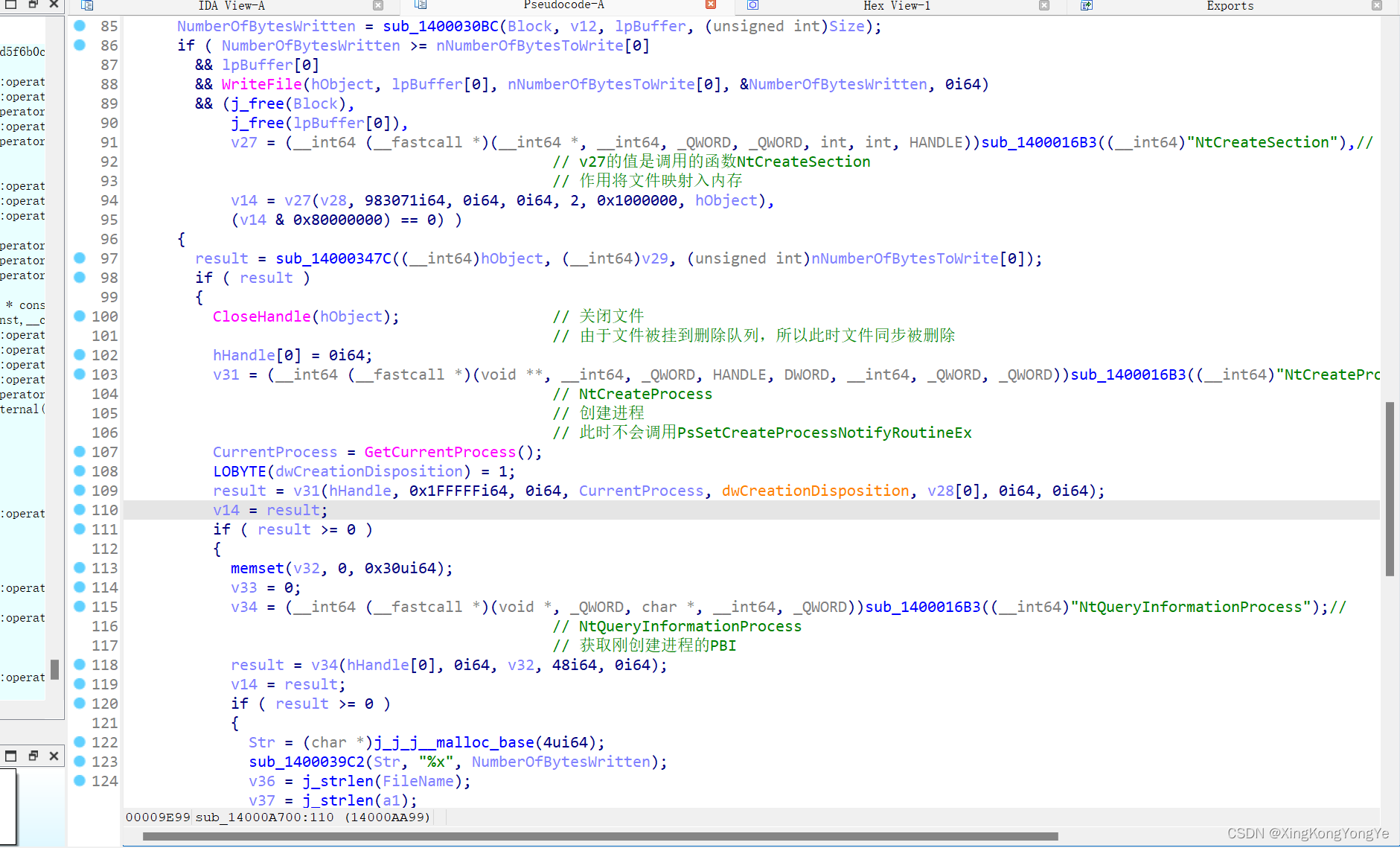Close the Pseudocode-A tab with red X
1400x848 pixels.
click(711, 4)
